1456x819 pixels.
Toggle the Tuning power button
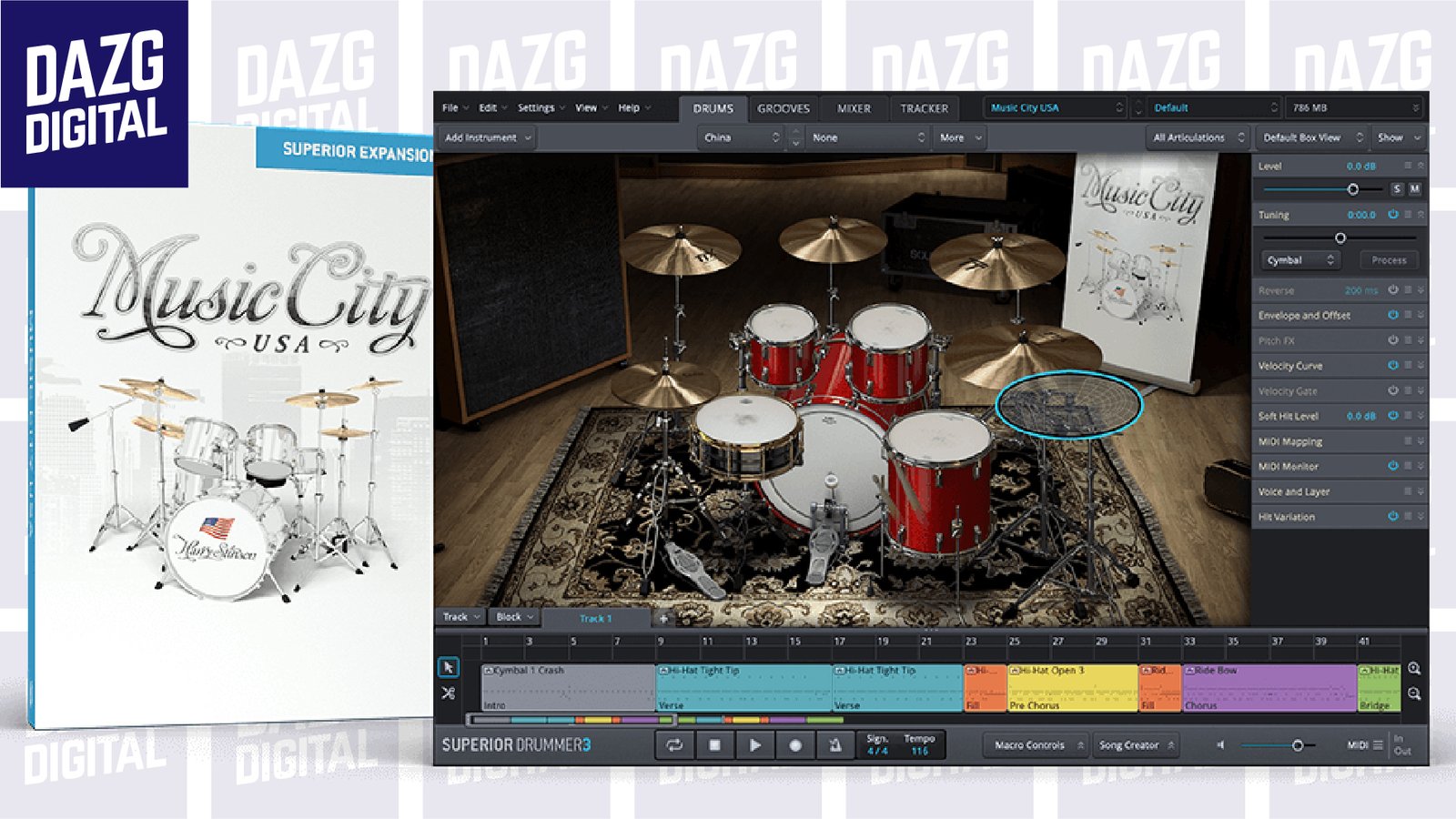pyautogui.click(x=1392, y=215)
